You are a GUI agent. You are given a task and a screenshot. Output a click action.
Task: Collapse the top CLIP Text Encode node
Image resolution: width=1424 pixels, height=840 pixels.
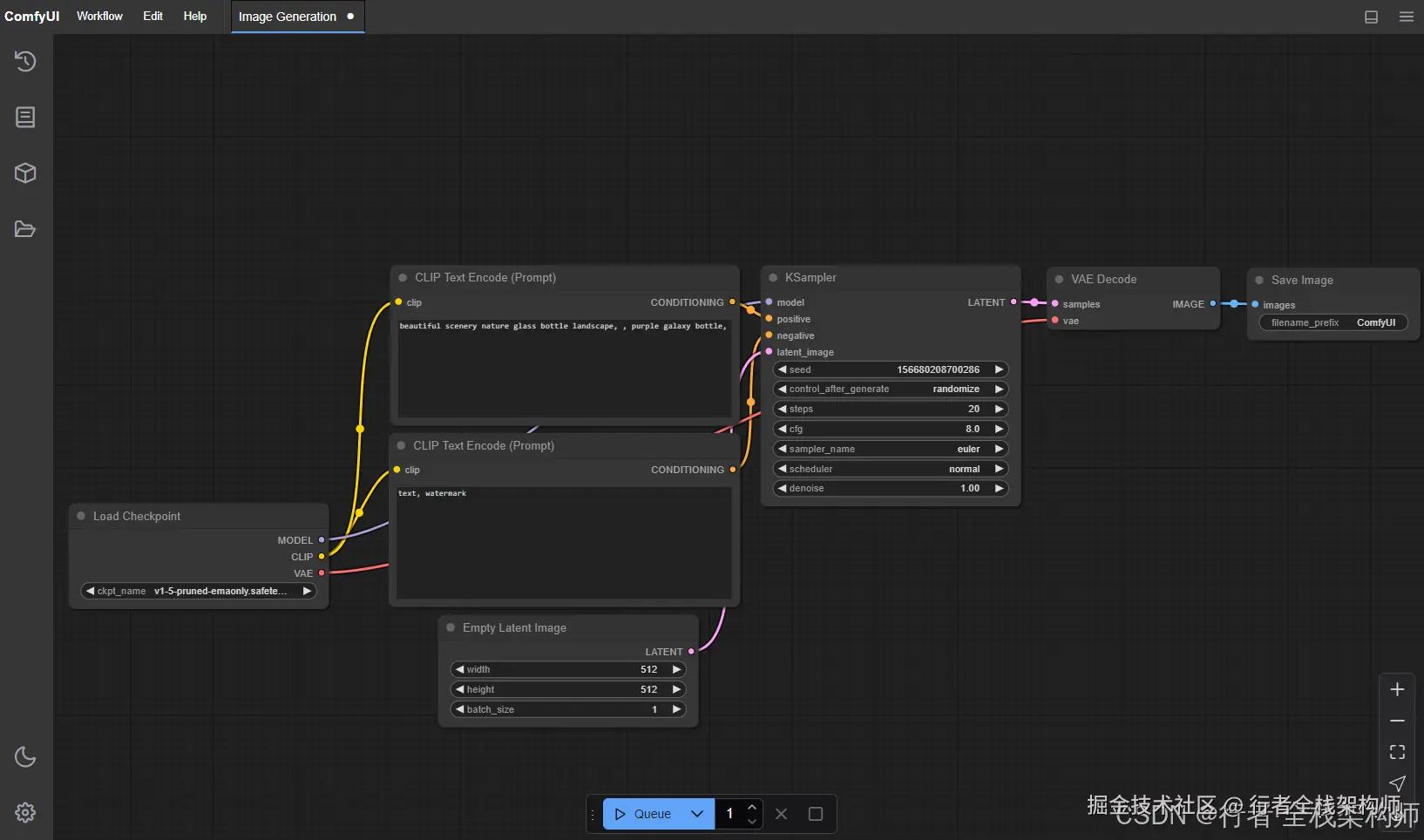[x=403, y=278]
